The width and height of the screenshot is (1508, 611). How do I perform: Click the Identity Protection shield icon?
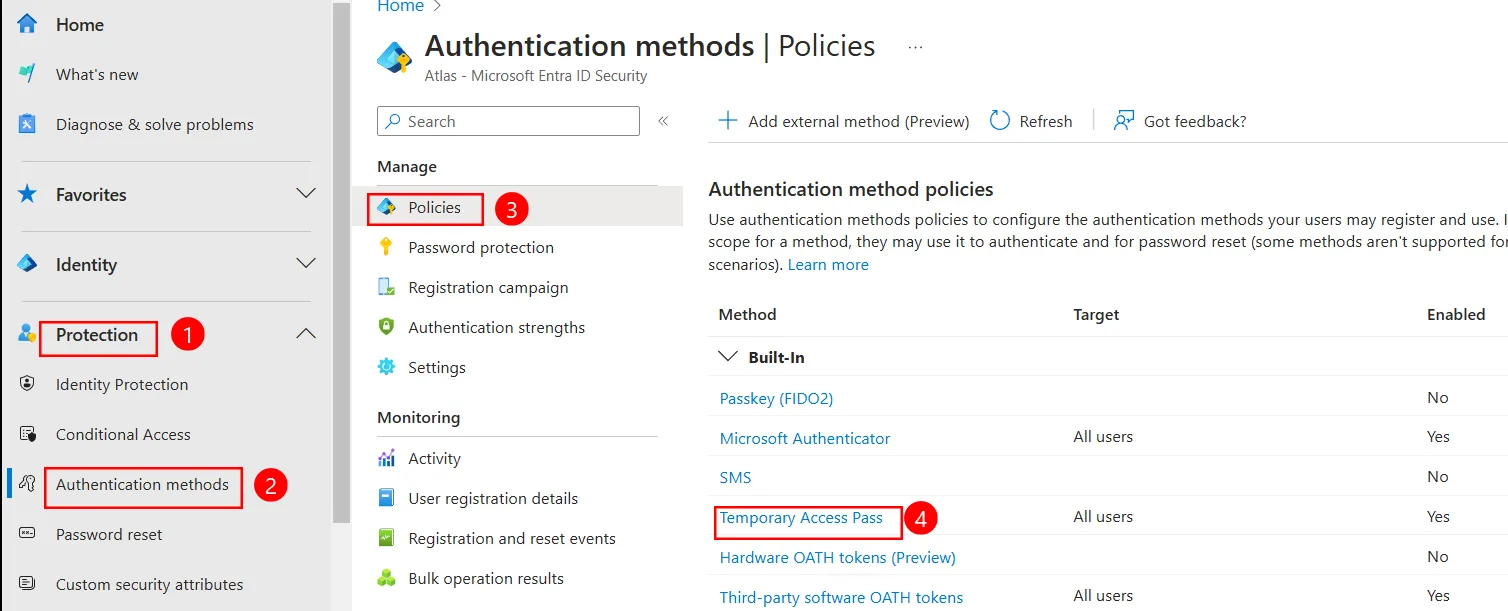[27, 384]
